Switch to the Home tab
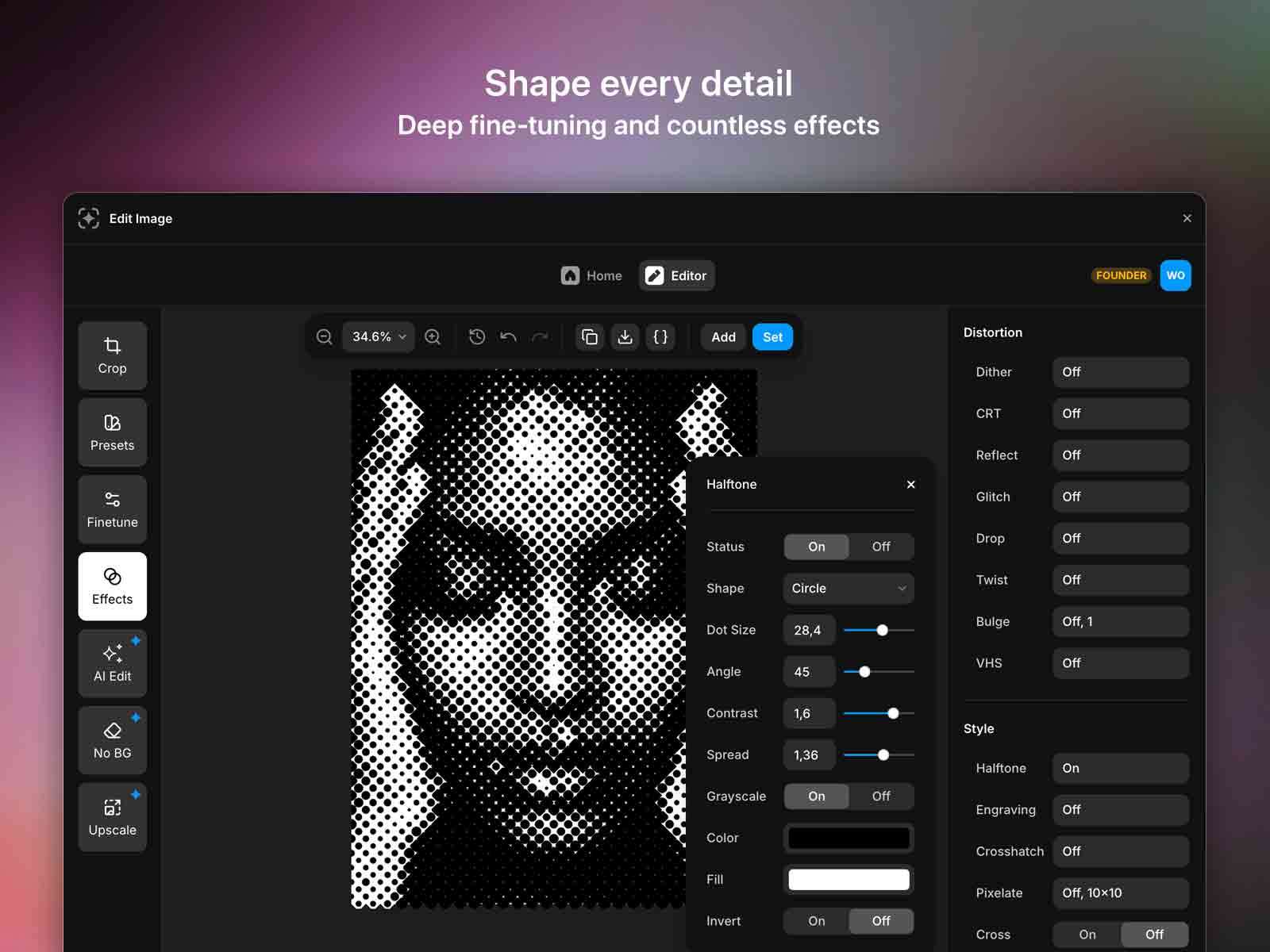 click(x=591, y=275)
